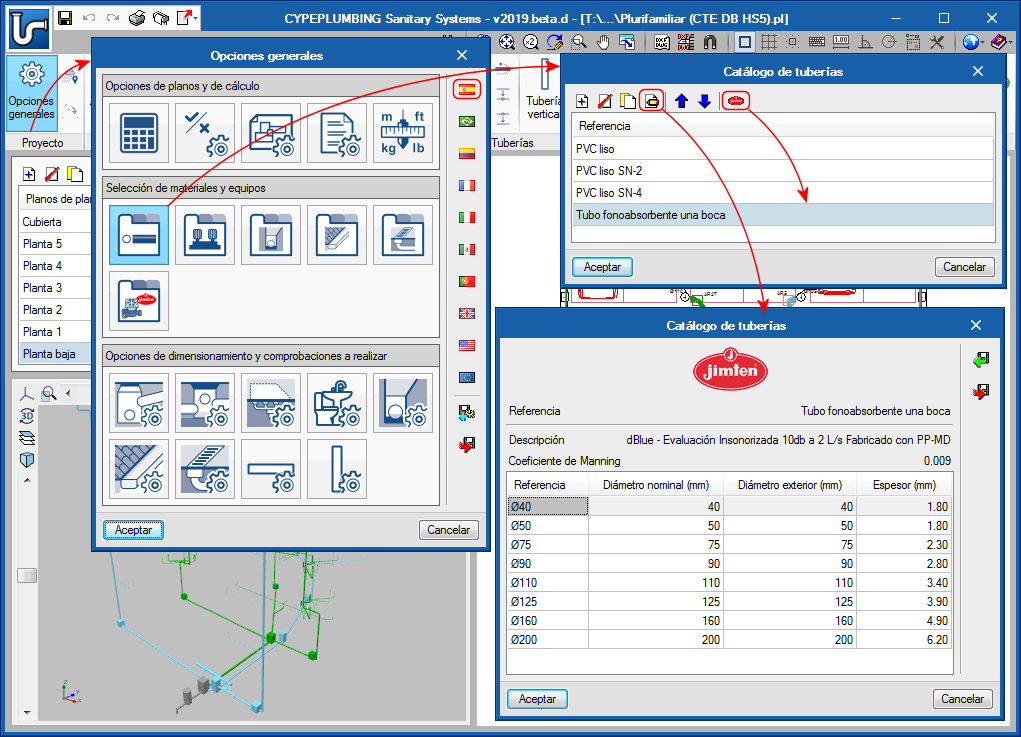This screenshot has width=1021, height=737.
Task: Click the Espesor (mm) column header
Action: [904, 485]
